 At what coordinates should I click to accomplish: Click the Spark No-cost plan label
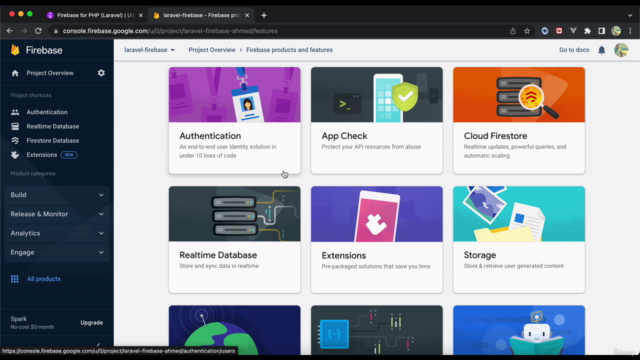(x=32, y=322)
